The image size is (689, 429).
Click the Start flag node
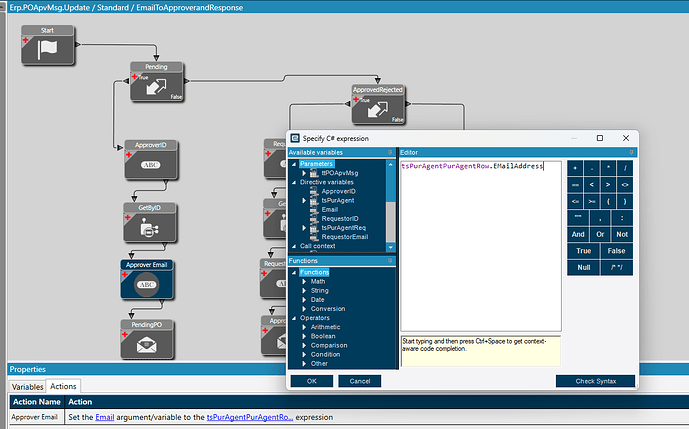pyautogui.click(x=48, y=47)
